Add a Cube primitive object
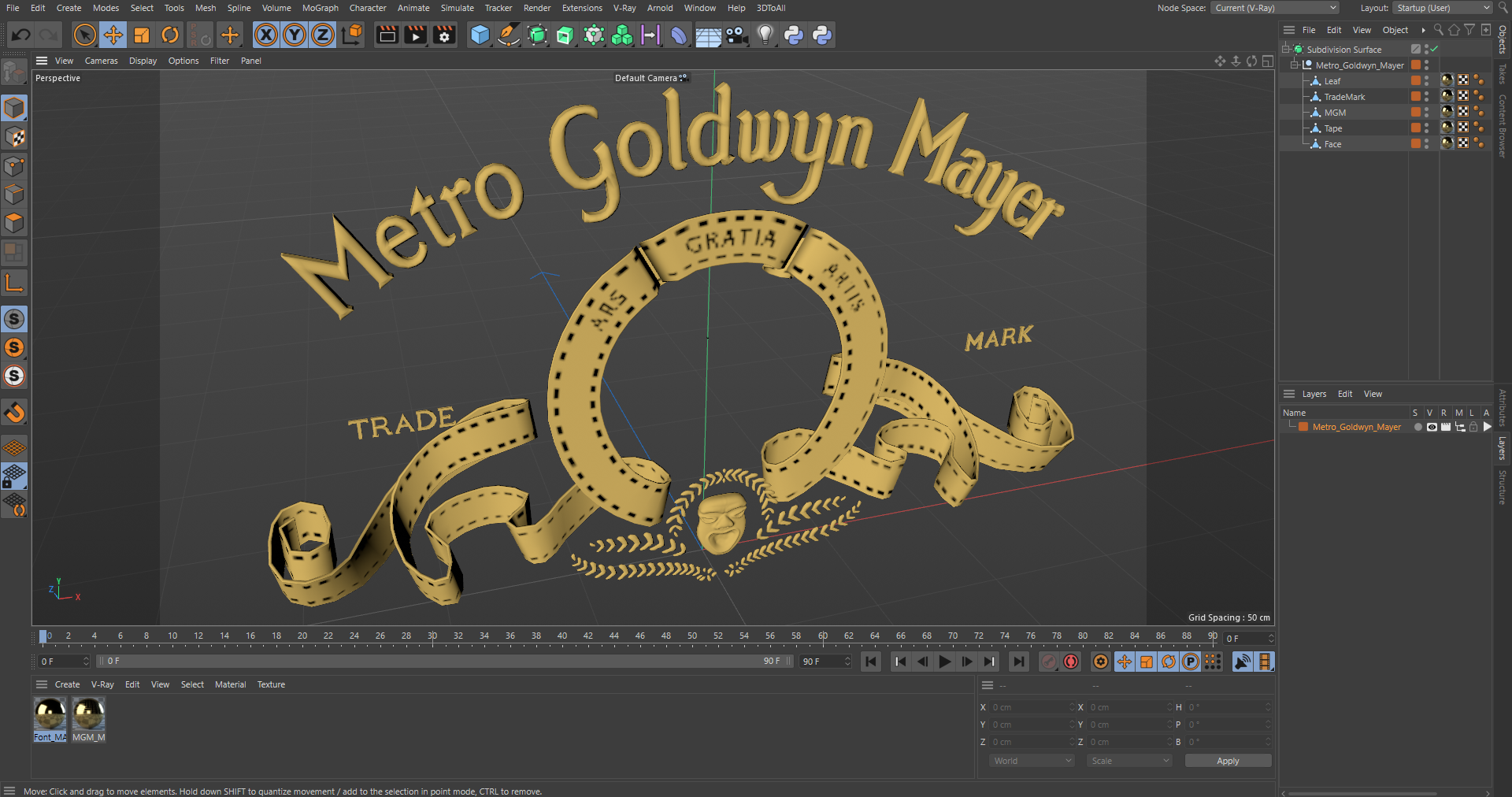This screenshot has width=1512, height=797. pyautogui.click(x=480, y=35)
